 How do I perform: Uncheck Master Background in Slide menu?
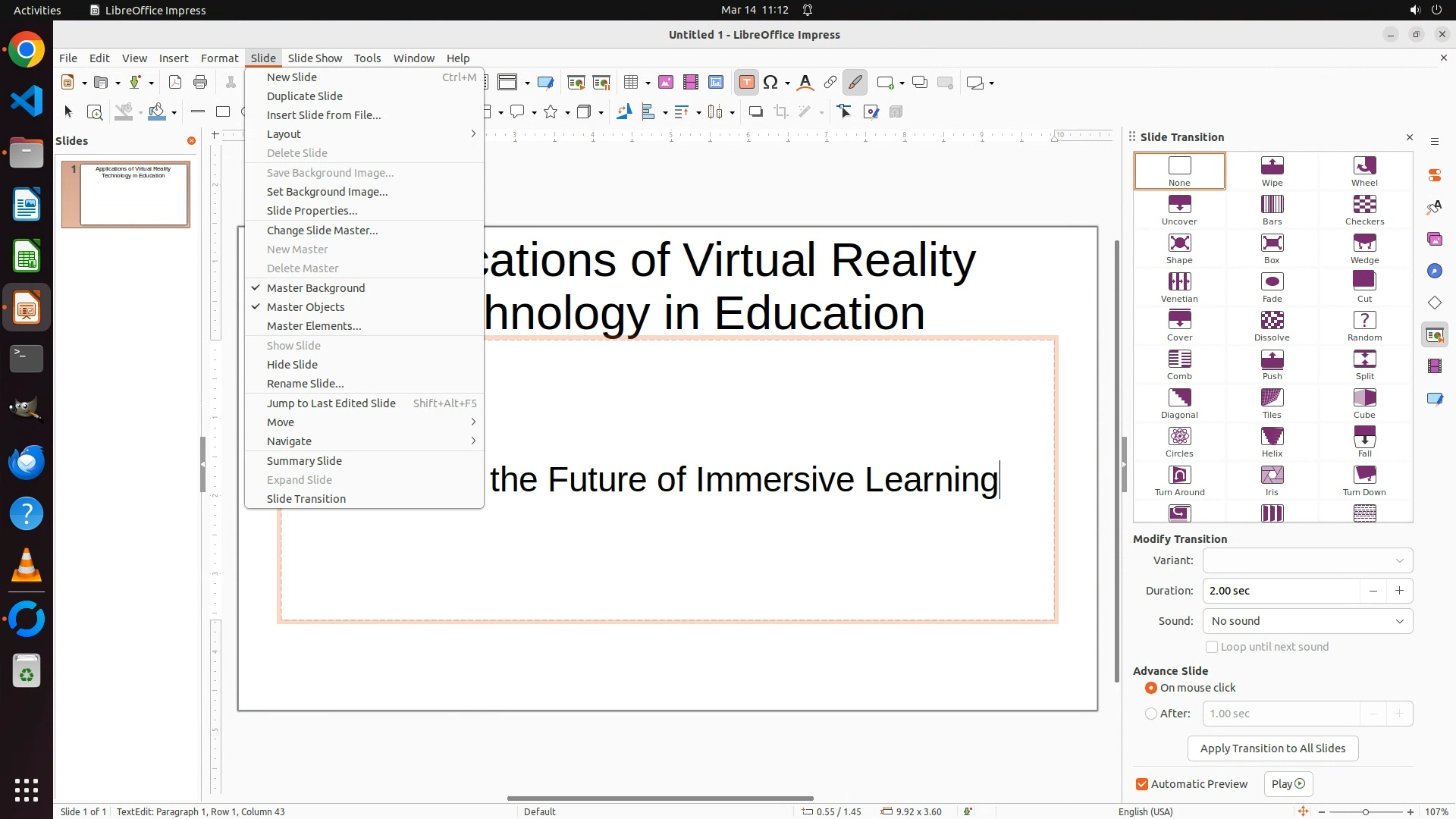pyautogui.click(x=315, y=288)
